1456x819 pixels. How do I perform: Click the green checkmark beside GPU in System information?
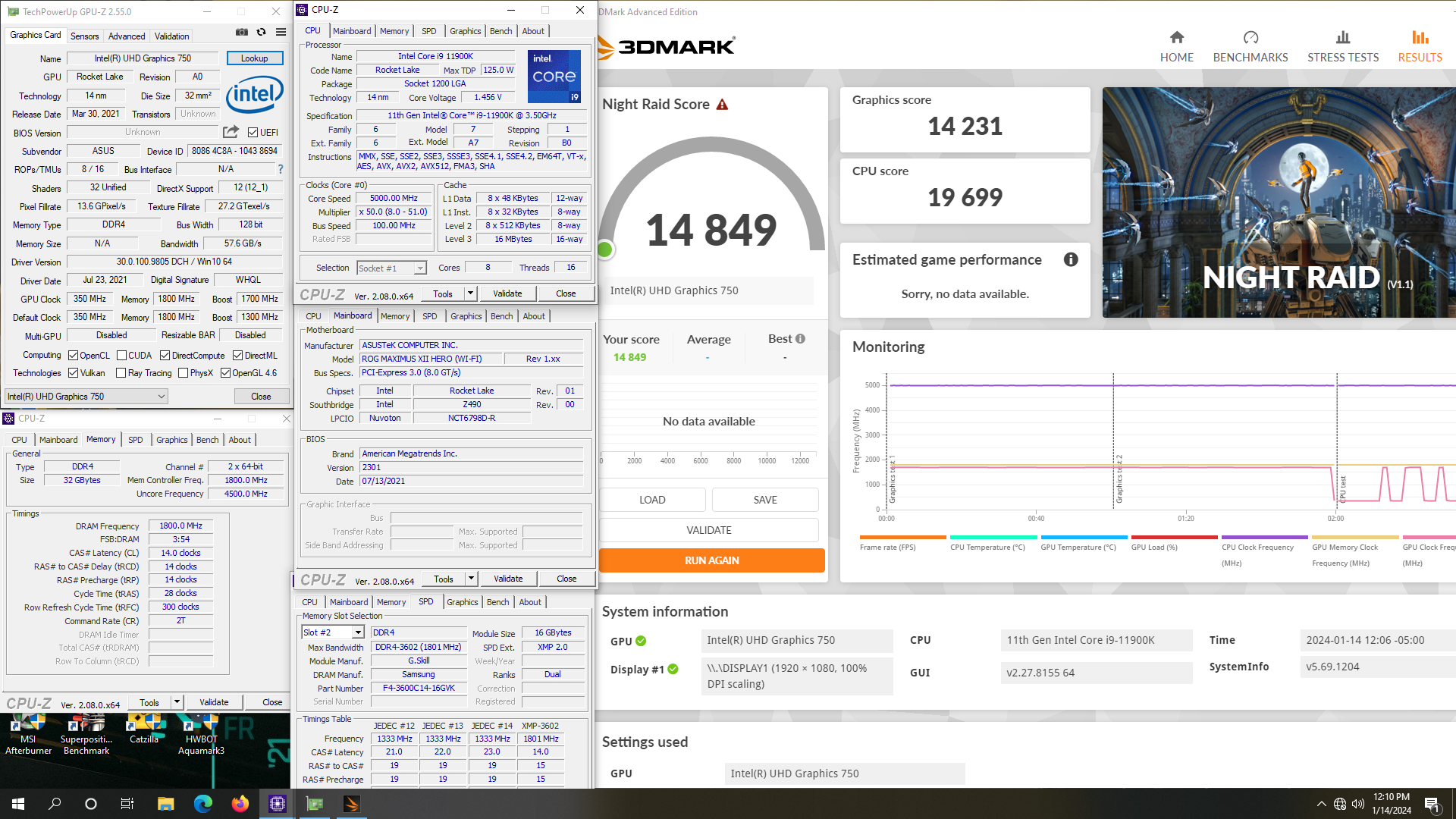[641, 641]
